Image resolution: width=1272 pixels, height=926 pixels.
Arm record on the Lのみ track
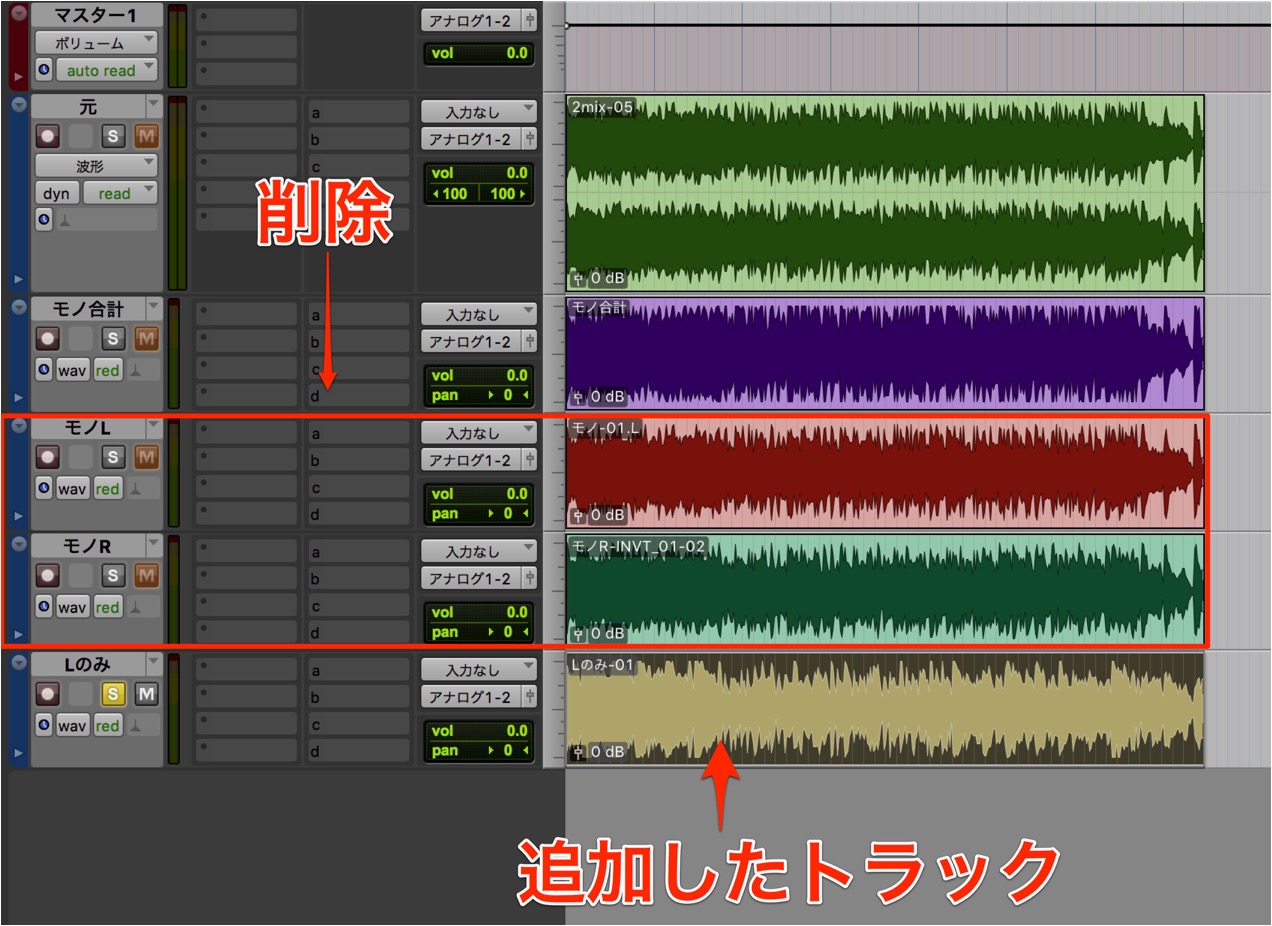pyautogui.click(x=47, y=693)
